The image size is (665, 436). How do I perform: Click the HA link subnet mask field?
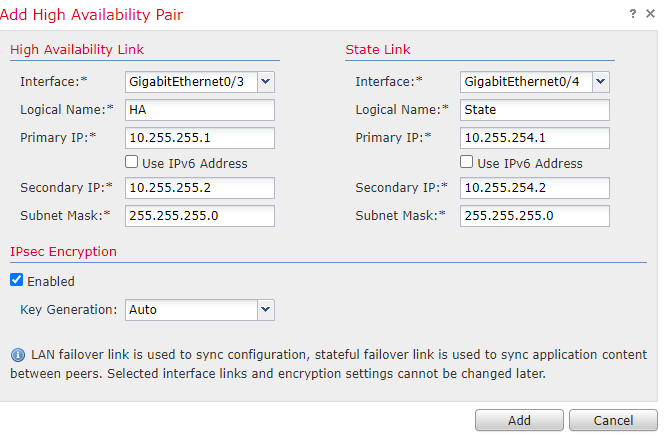click(x=200, y=216)
